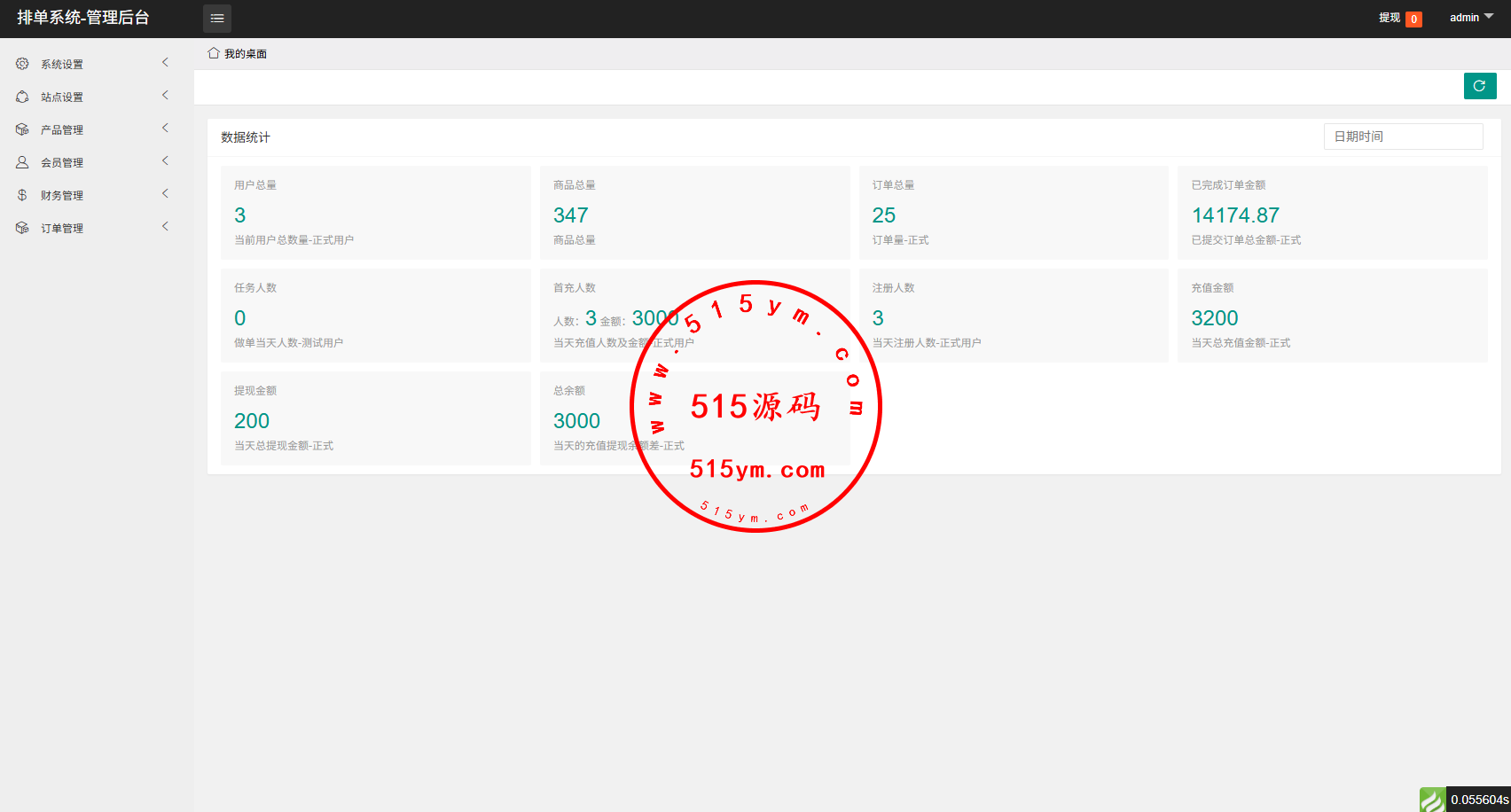This screenshot has height=812, width=1511.
Task: Click the 我的桌面 breadcrumb tab
Action: (245, 54)
